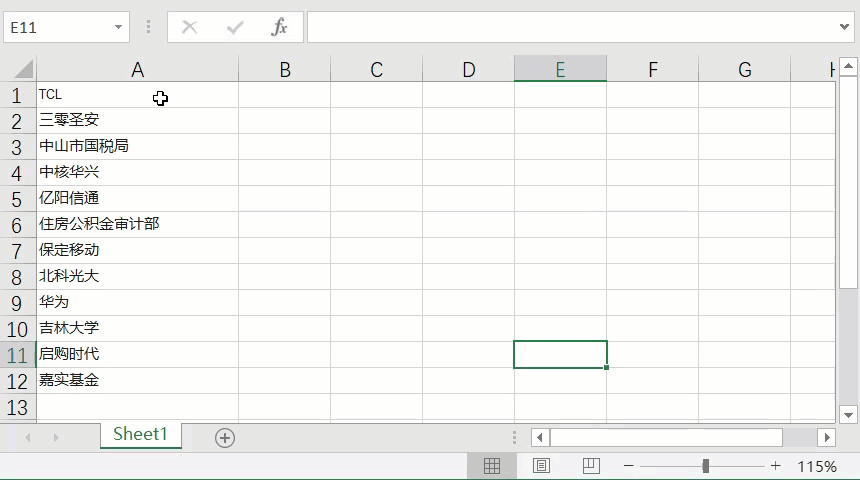Open the Insert Function fx dialog
This screenshot has width=860, height=480.
pos(279,27)
